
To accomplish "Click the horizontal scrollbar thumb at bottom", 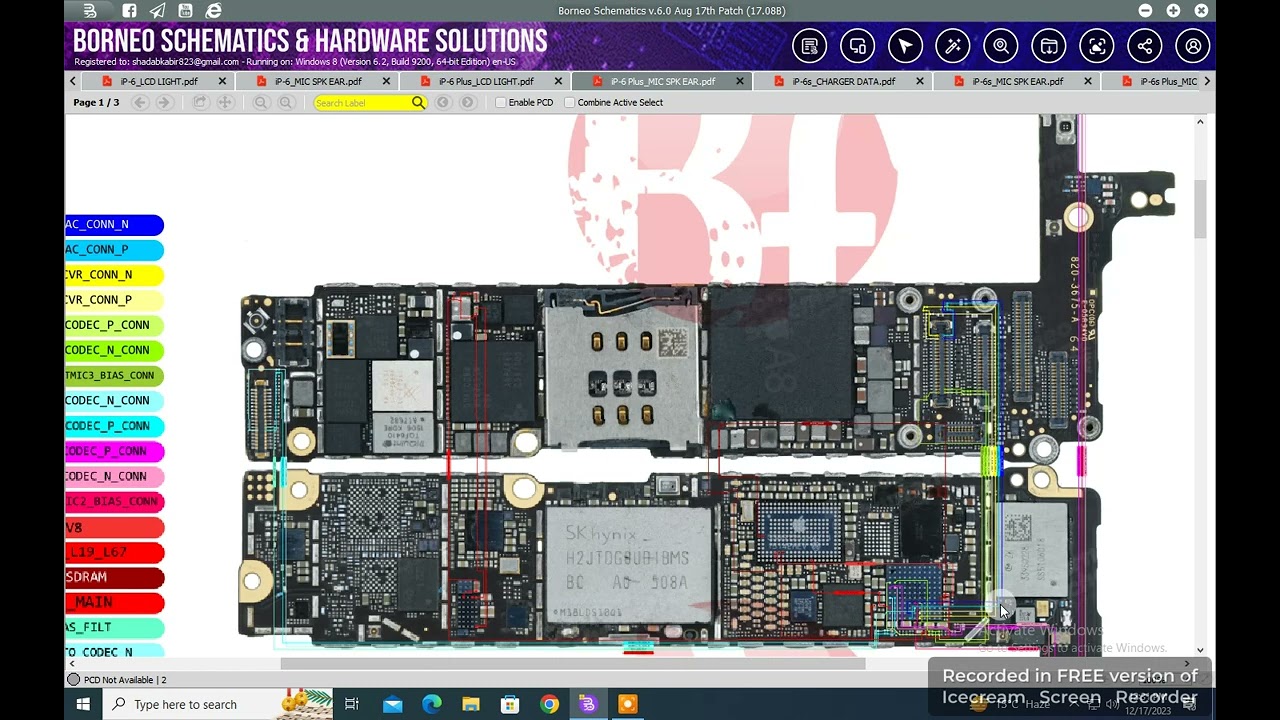I will pyautogui.click(x=573, y=664).
